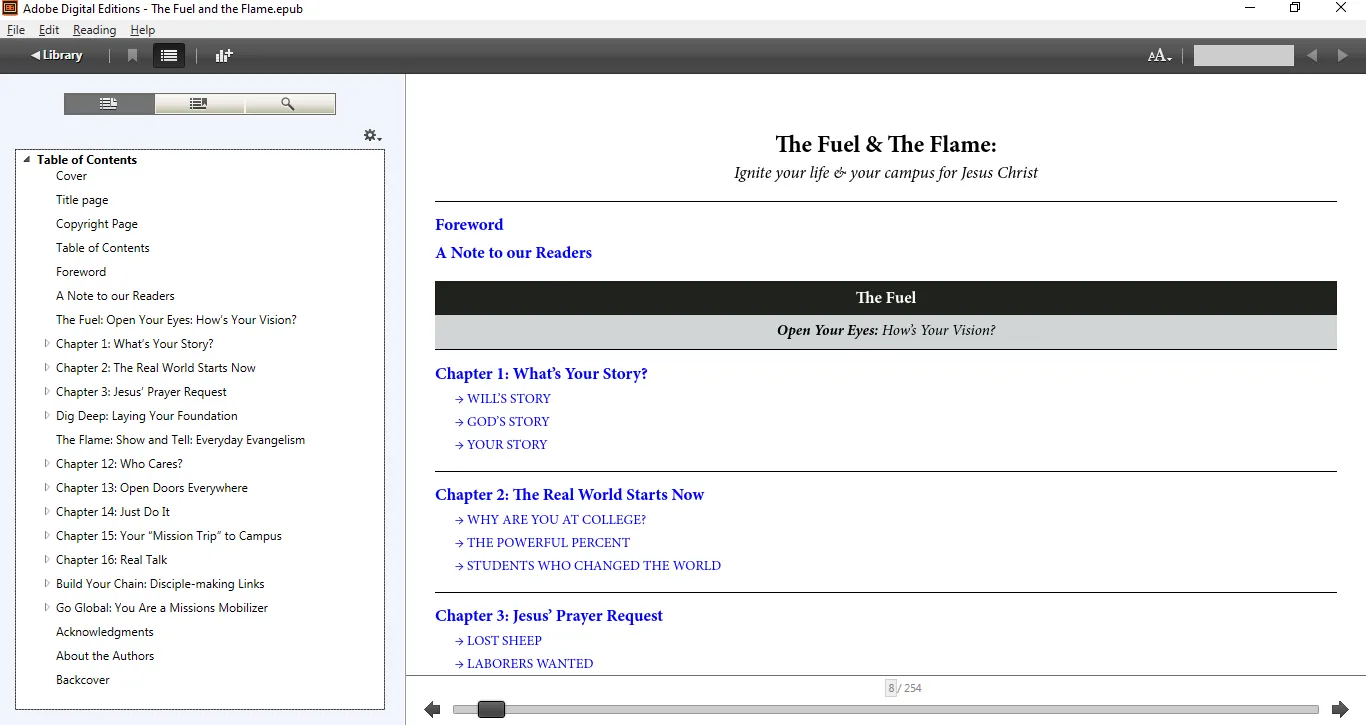
Task: Open Chapter 3: Jesus' Prayer Request page link
Action: [549, 616]
